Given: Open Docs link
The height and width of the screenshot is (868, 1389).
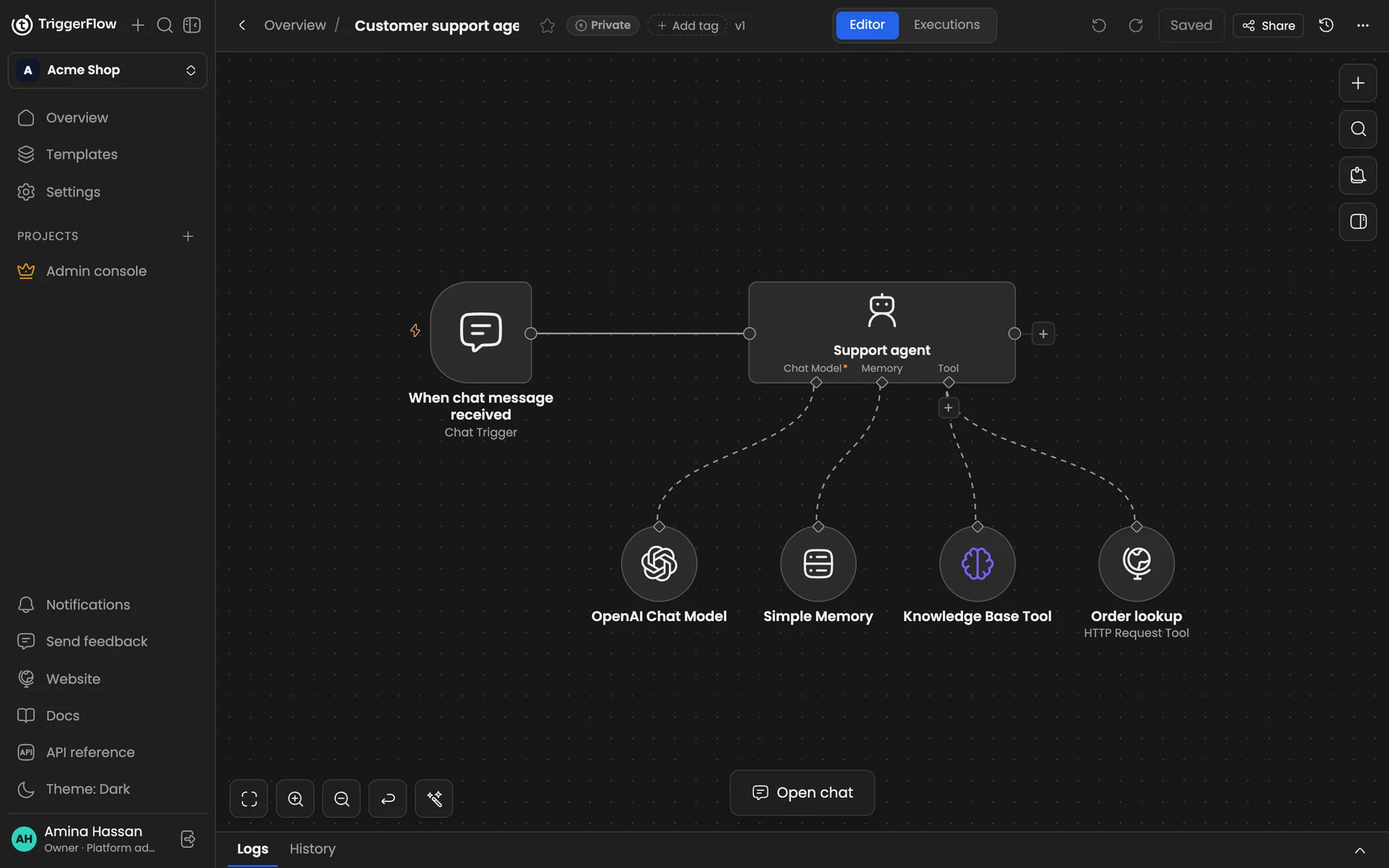Looking at the screenshot, I should pos(107,716).
